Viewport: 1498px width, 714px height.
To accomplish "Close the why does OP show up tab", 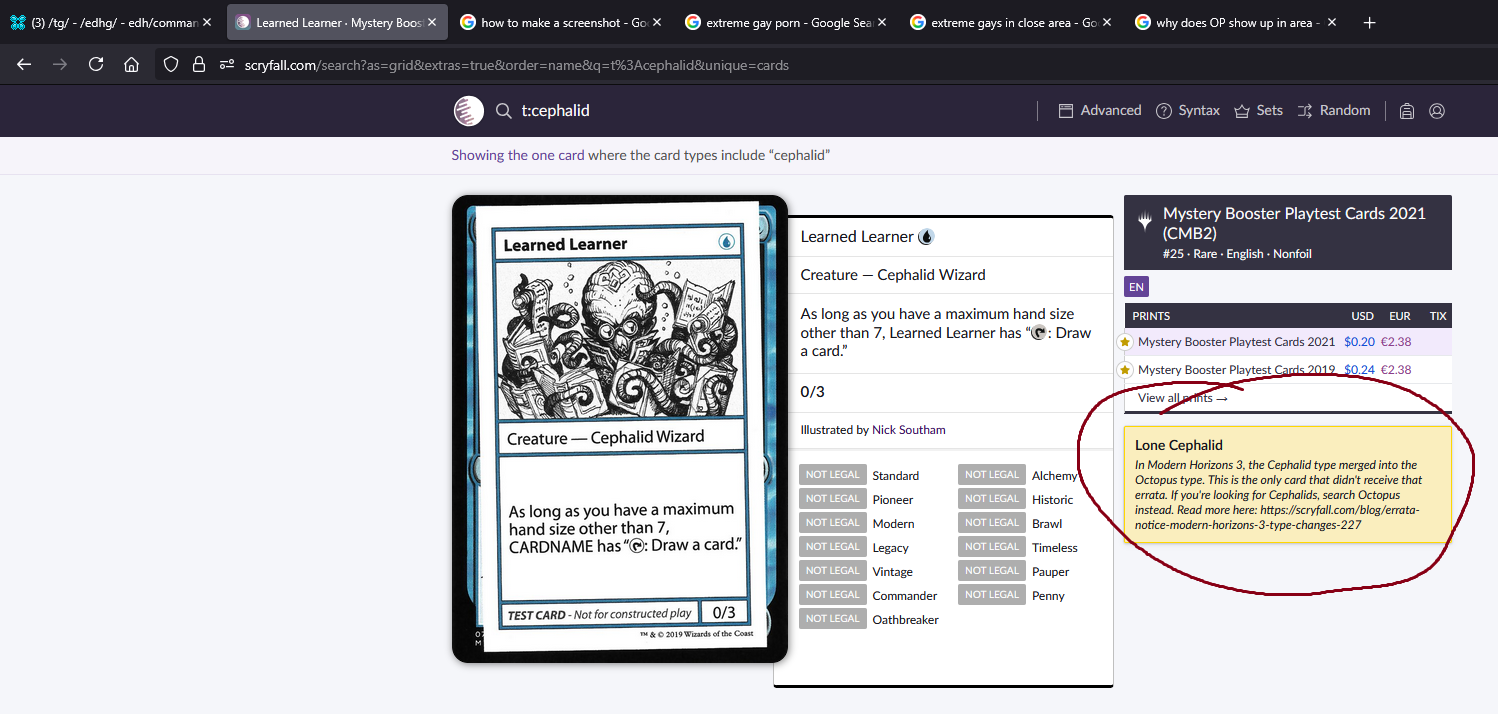I will 1331,22.
